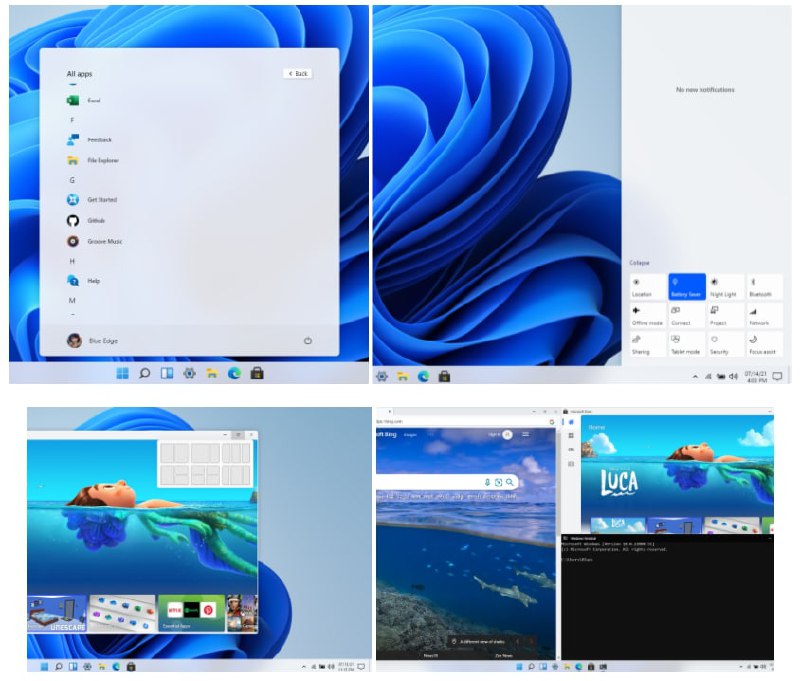
Task: Click the No new notifications text
Action: [705, 89]
